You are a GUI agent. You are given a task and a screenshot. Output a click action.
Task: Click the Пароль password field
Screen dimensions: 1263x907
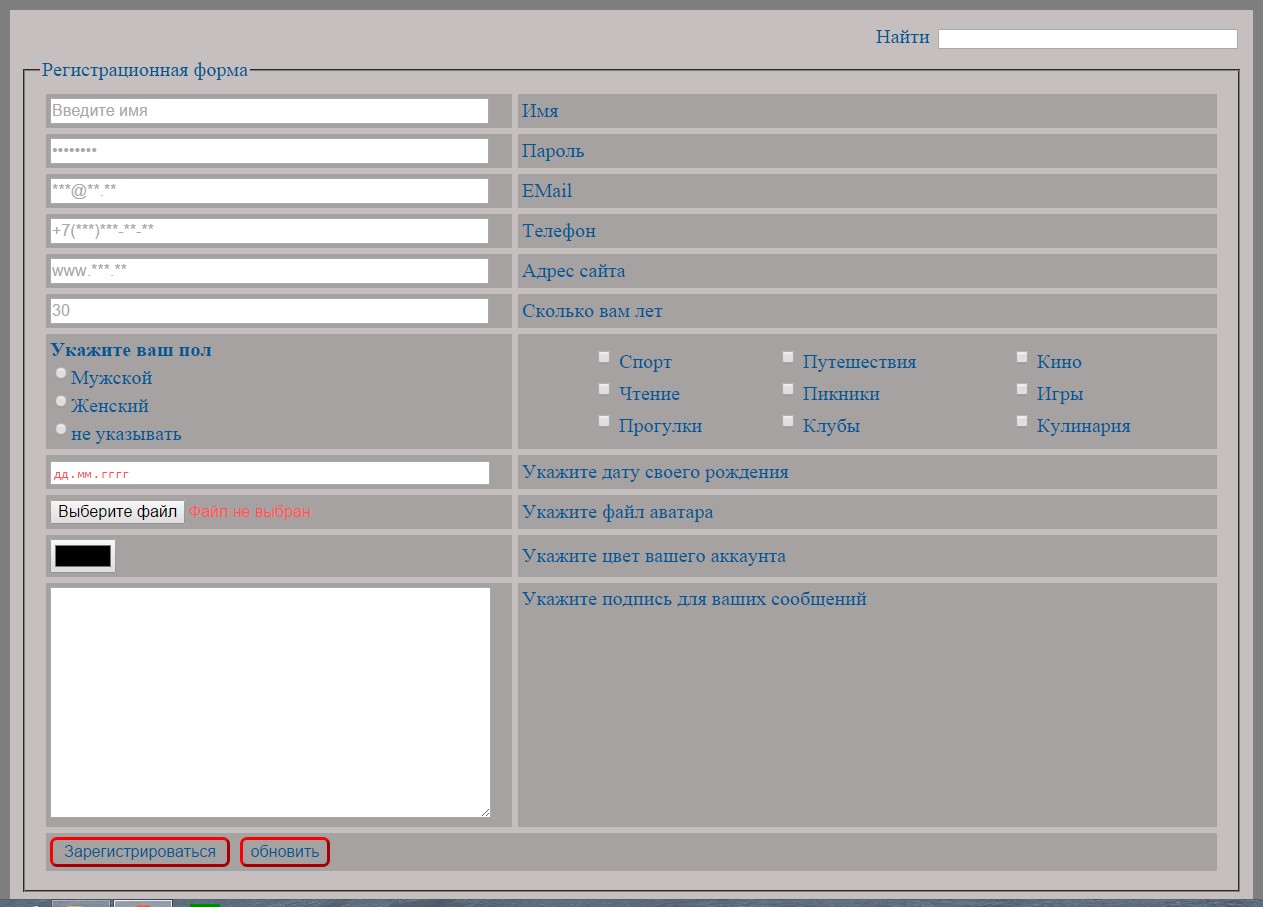click(x=269, y=151)
